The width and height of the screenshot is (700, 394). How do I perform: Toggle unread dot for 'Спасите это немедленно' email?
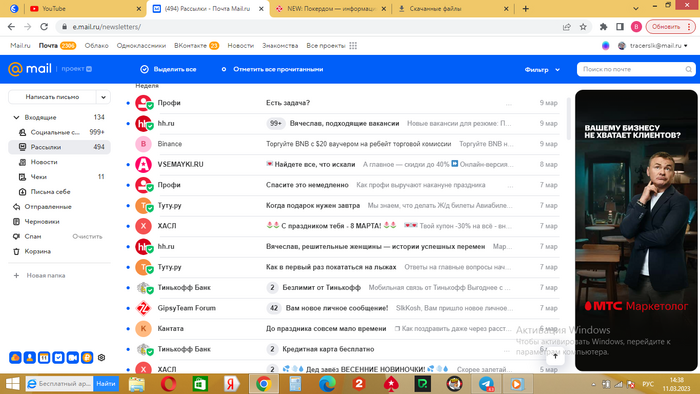(x=128, y=185)
